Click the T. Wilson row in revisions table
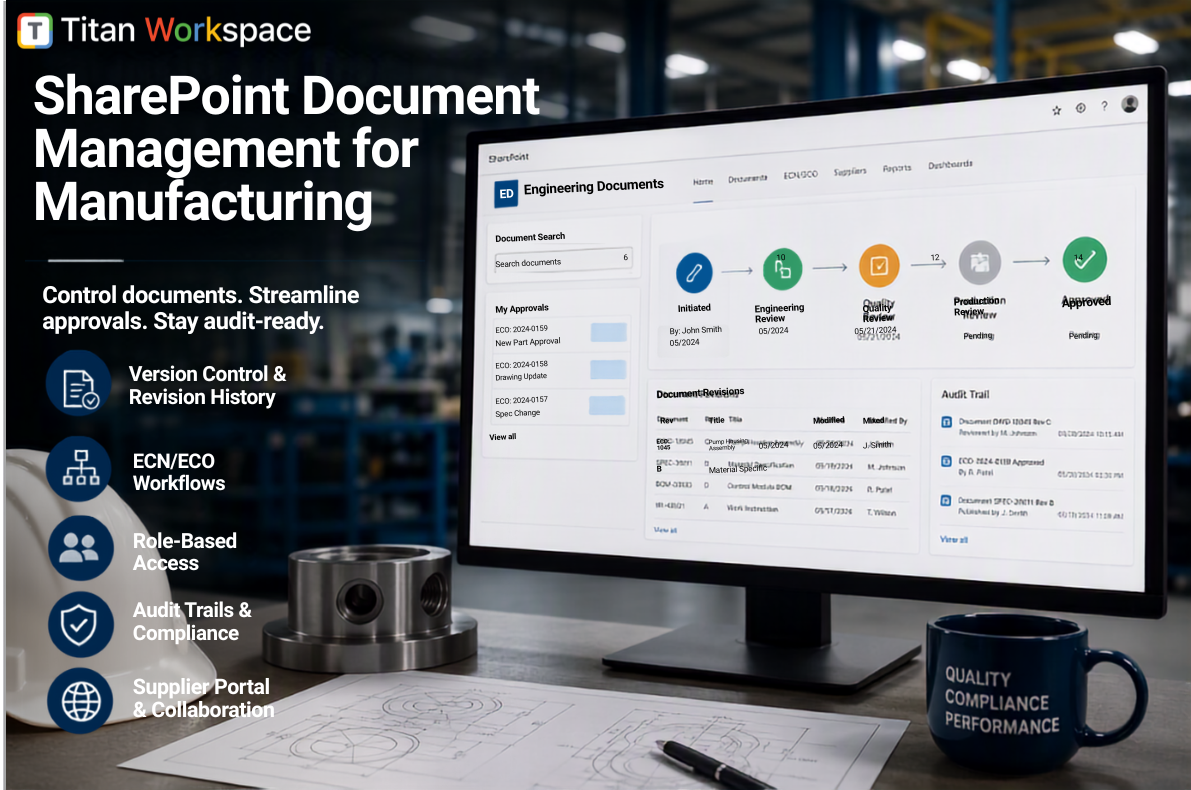Image resolution: width=1191 pixels, height=790 pixels. click(x=782, y=509)
